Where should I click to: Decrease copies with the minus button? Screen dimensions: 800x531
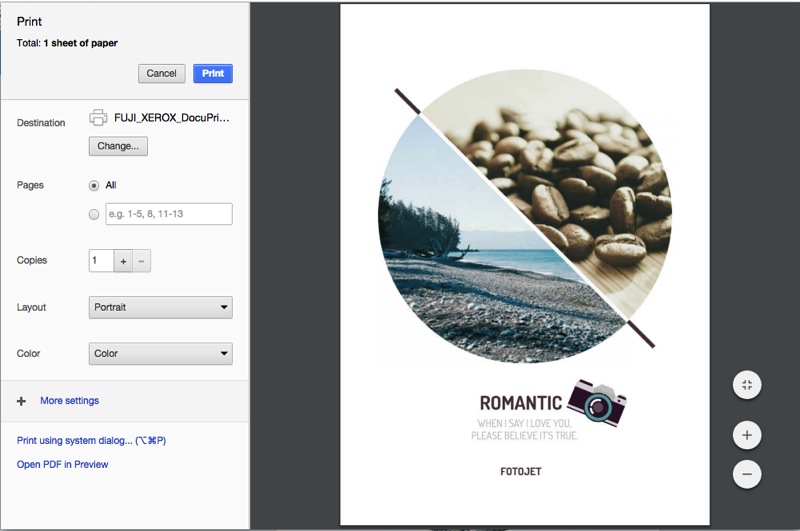click(141, 261)
